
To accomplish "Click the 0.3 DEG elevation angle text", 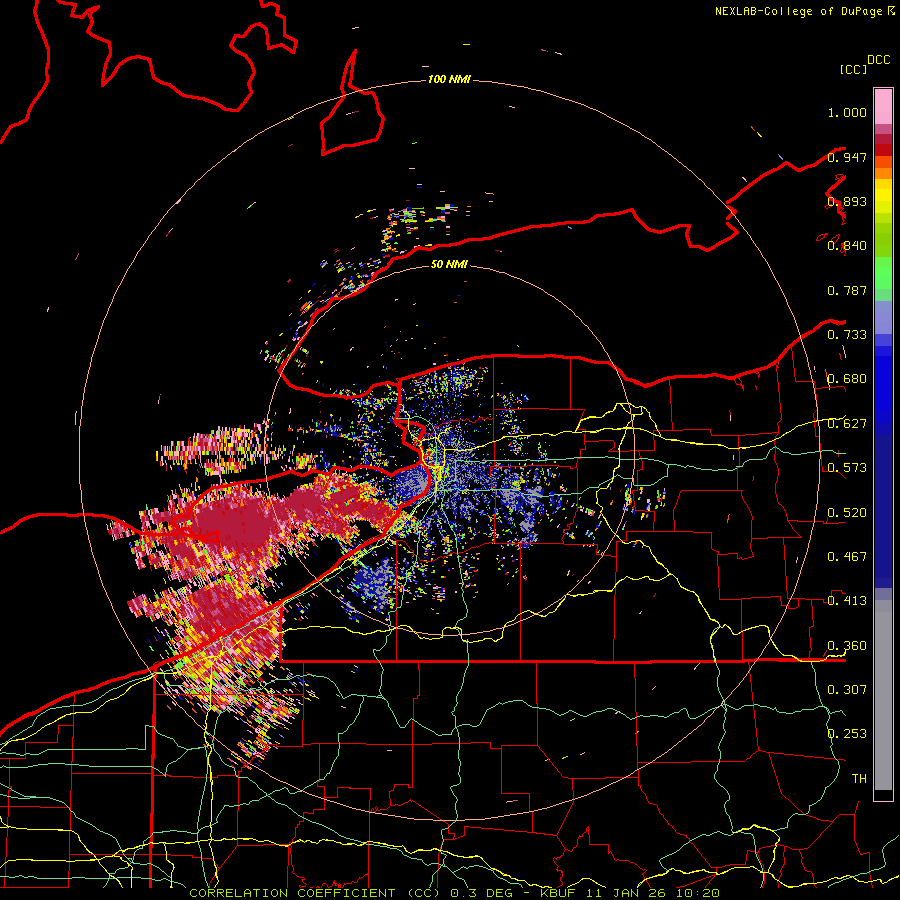I will pyautogui.click(x=480, y=893).
